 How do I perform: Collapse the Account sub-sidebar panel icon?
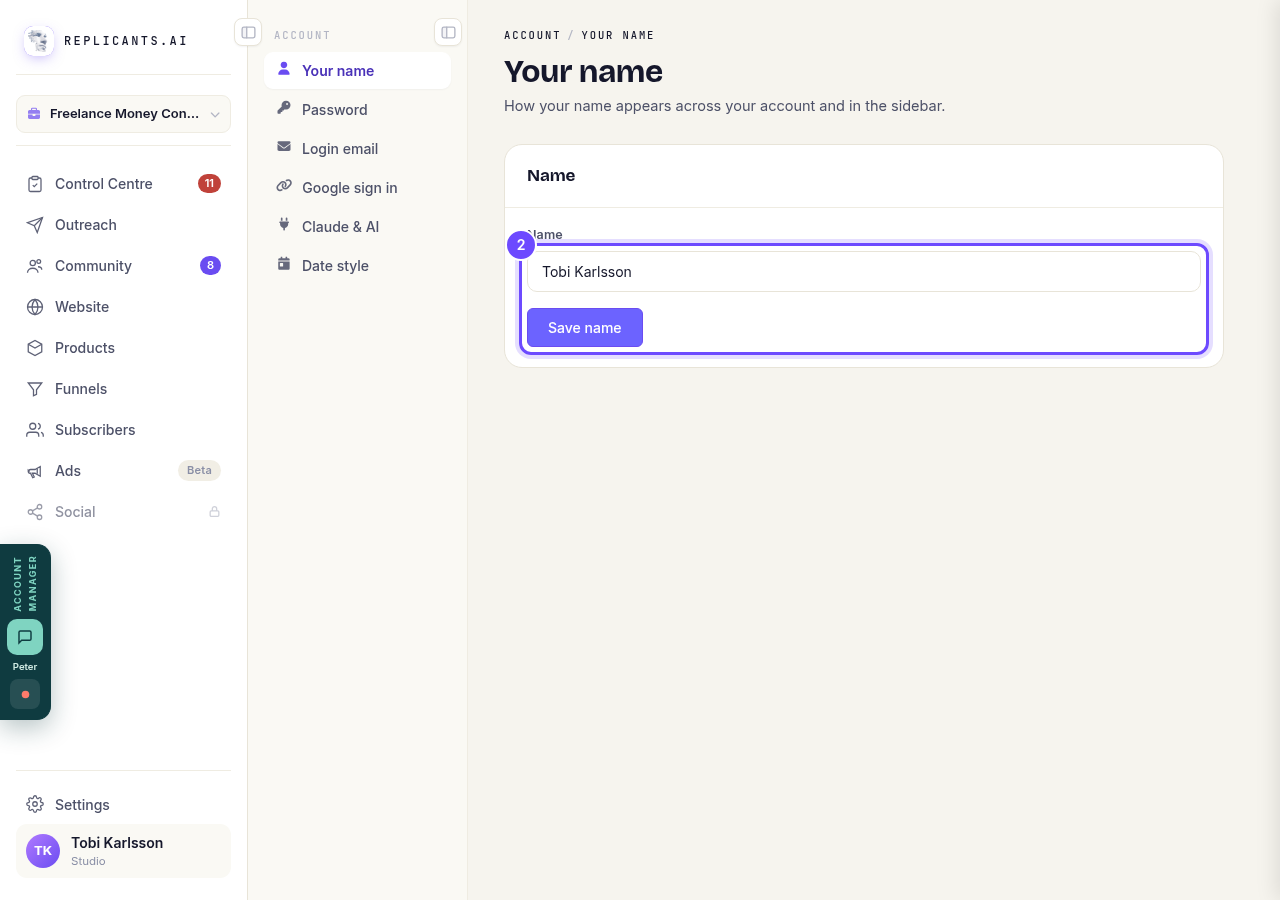pyautogui.click(x=448, y=33)
